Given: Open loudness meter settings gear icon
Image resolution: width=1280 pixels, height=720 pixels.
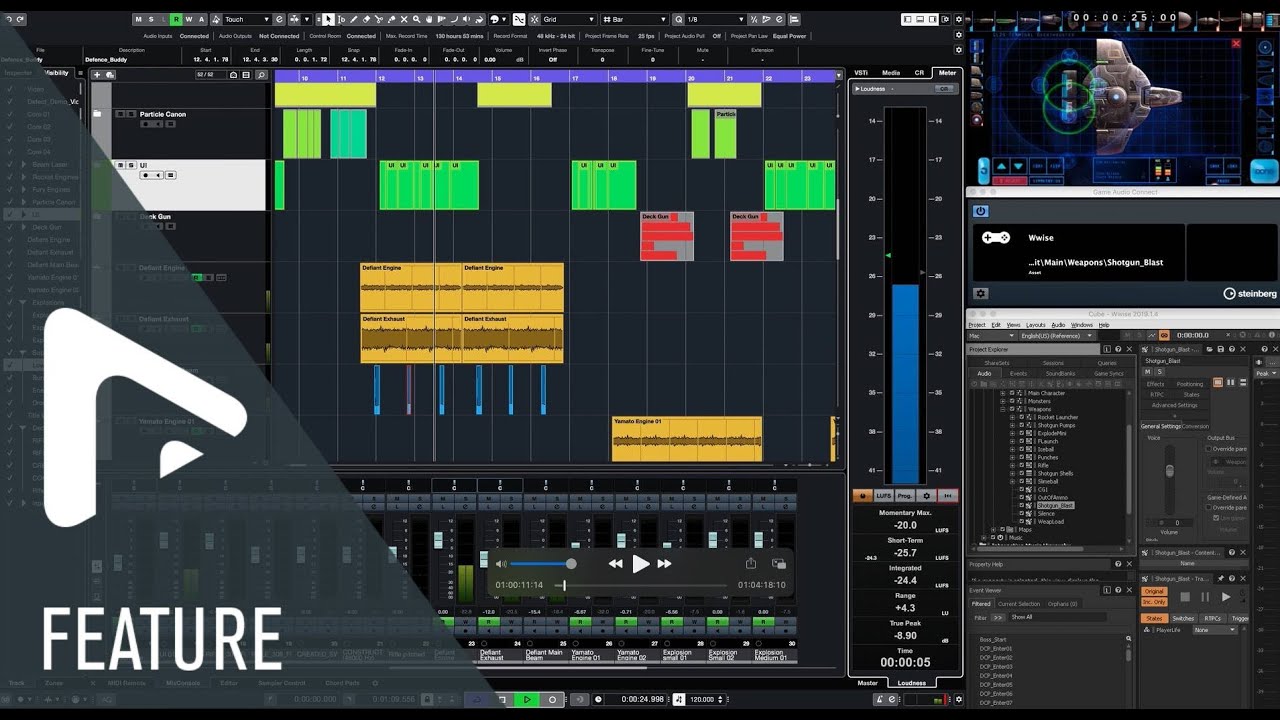Looking at the screenshot, I should click(926, 495).
